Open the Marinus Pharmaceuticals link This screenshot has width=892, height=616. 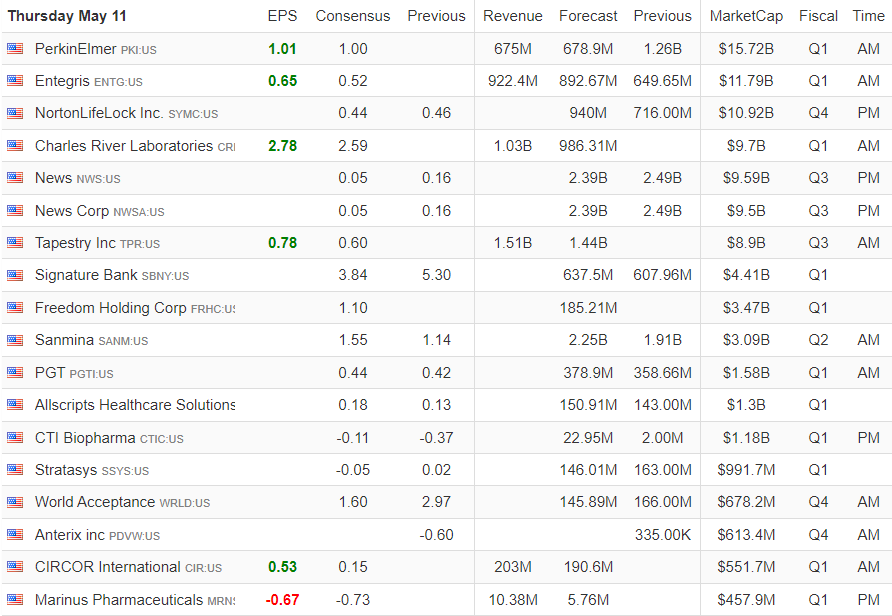click(x=135, y=600)
